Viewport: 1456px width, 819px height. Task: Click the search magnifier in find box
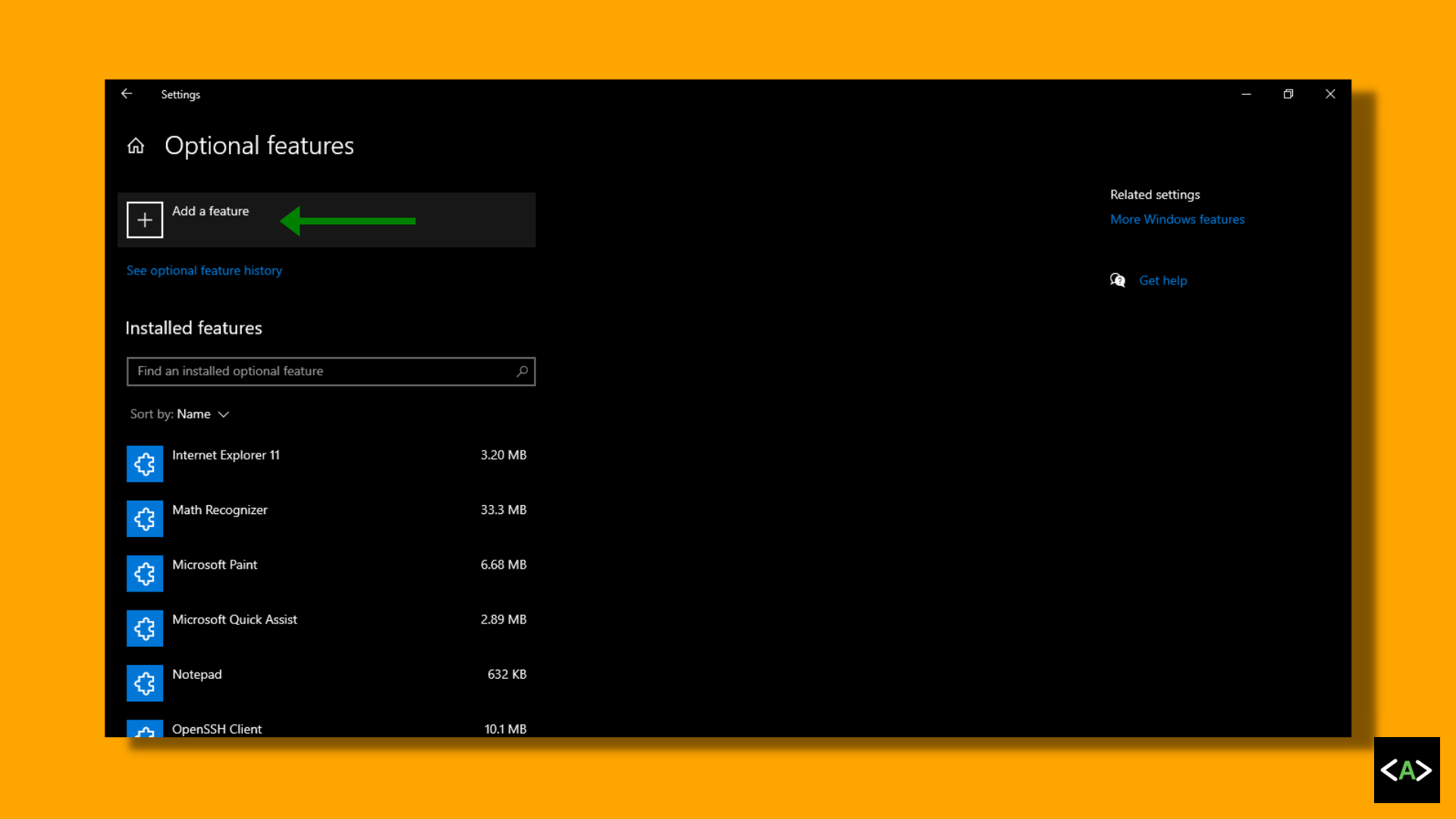pos(522,372)
